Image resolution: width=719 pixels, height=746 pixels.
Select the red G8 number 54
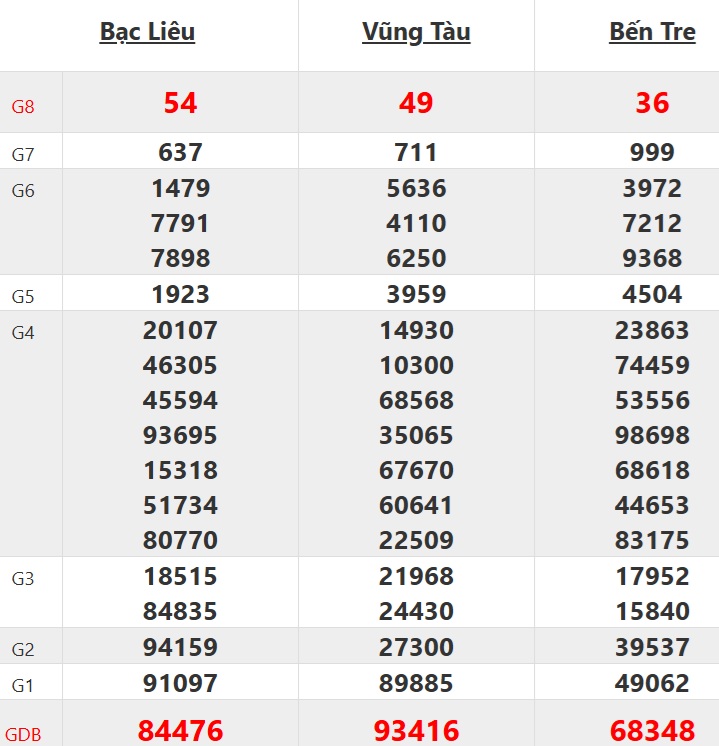click(181, 103)
